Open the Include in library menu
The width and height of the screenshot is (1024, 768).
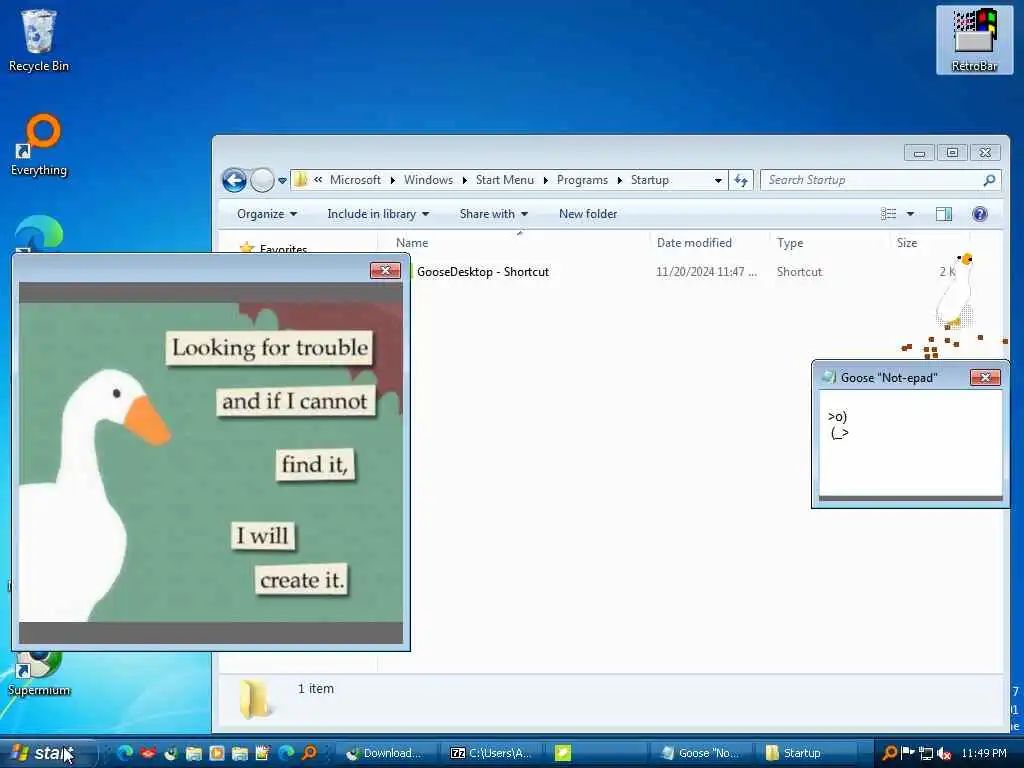pos(377,214)
